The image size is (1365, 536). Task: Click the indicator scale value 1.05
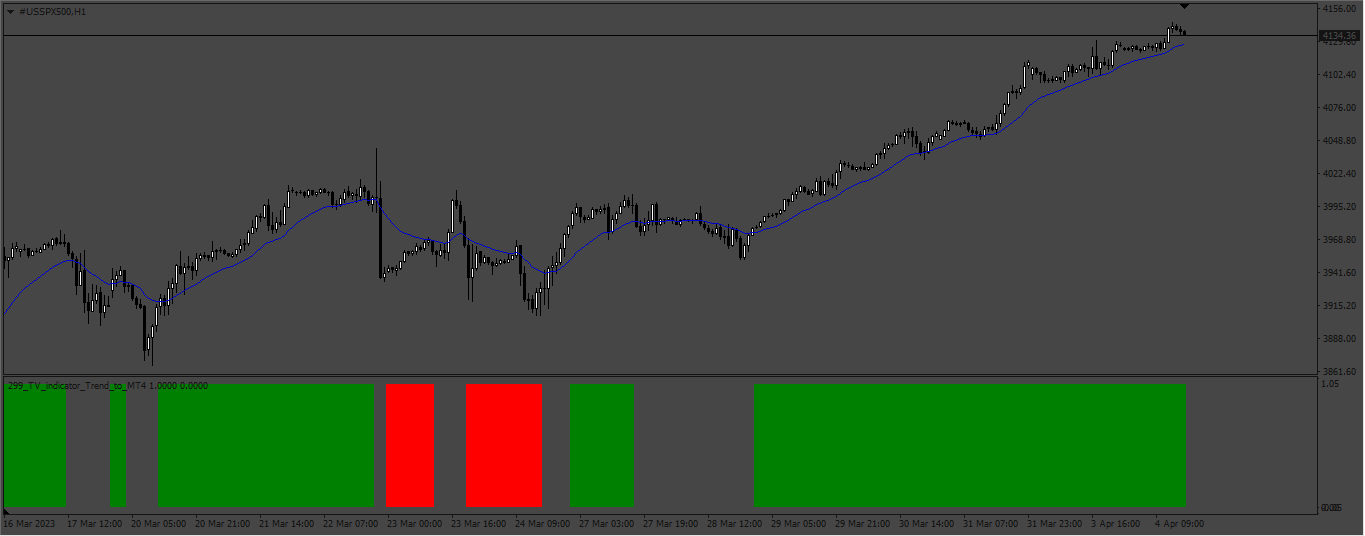click(x=1330, y=385)
